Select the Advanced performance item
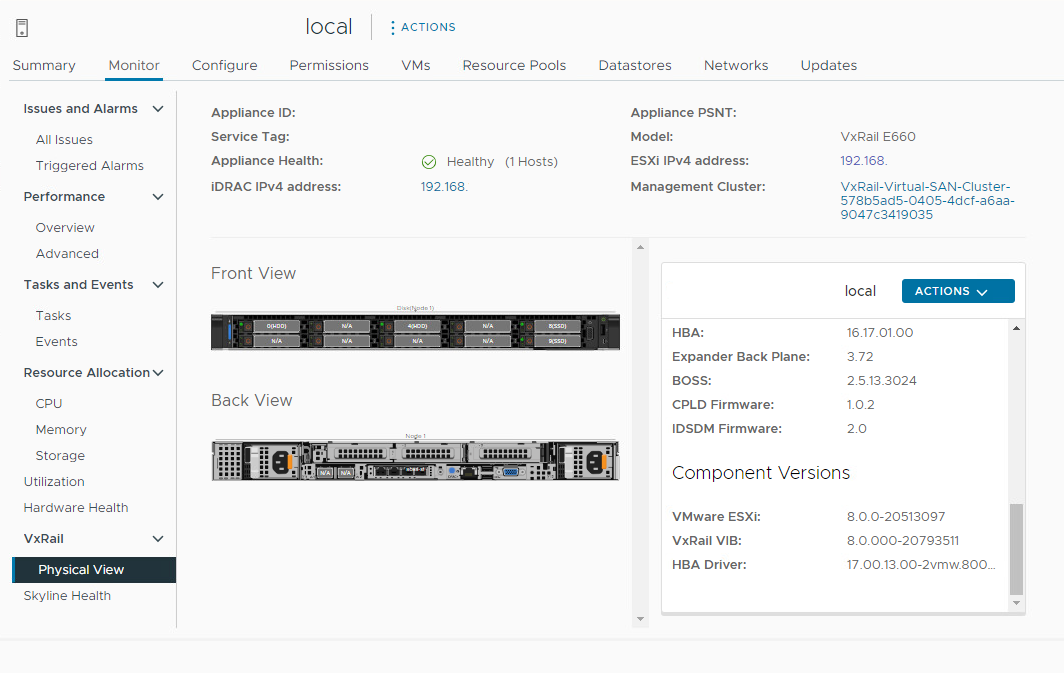The width and height of the screenshot is (1064, 673). (x=67, y=254)
